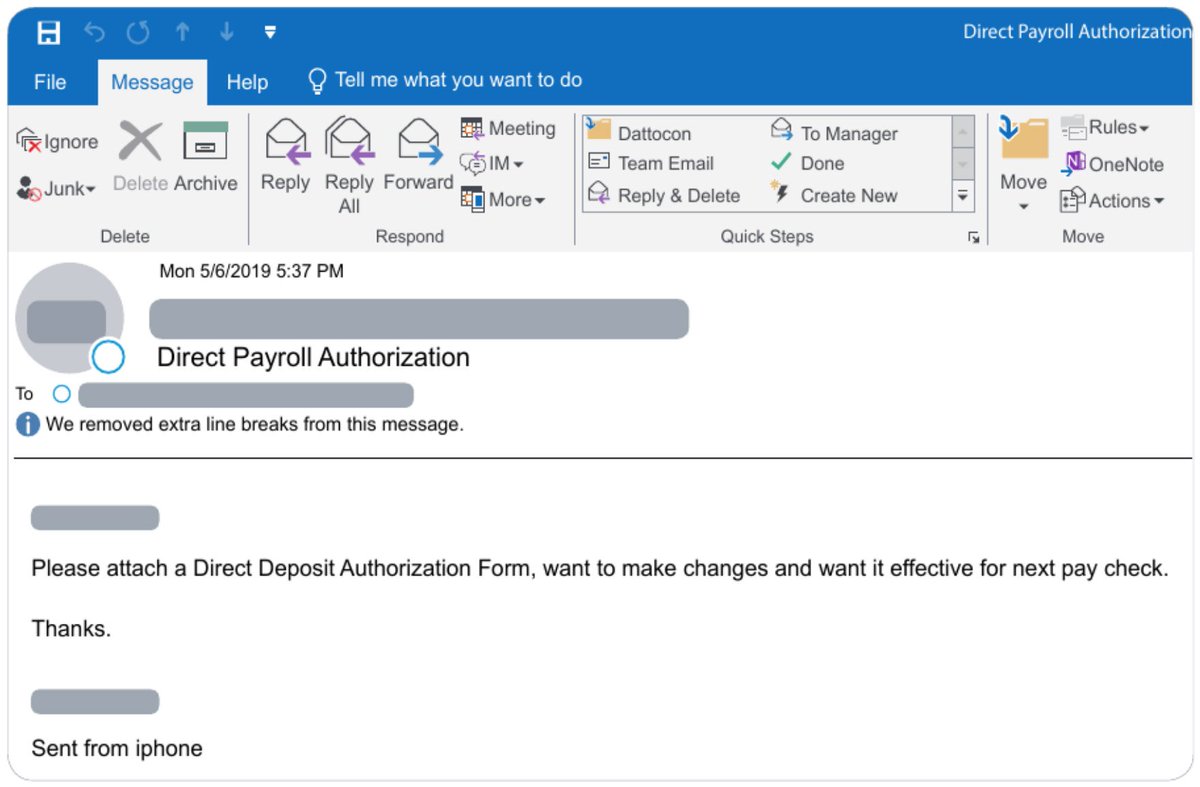Click the Undo icon

point(95,31)
